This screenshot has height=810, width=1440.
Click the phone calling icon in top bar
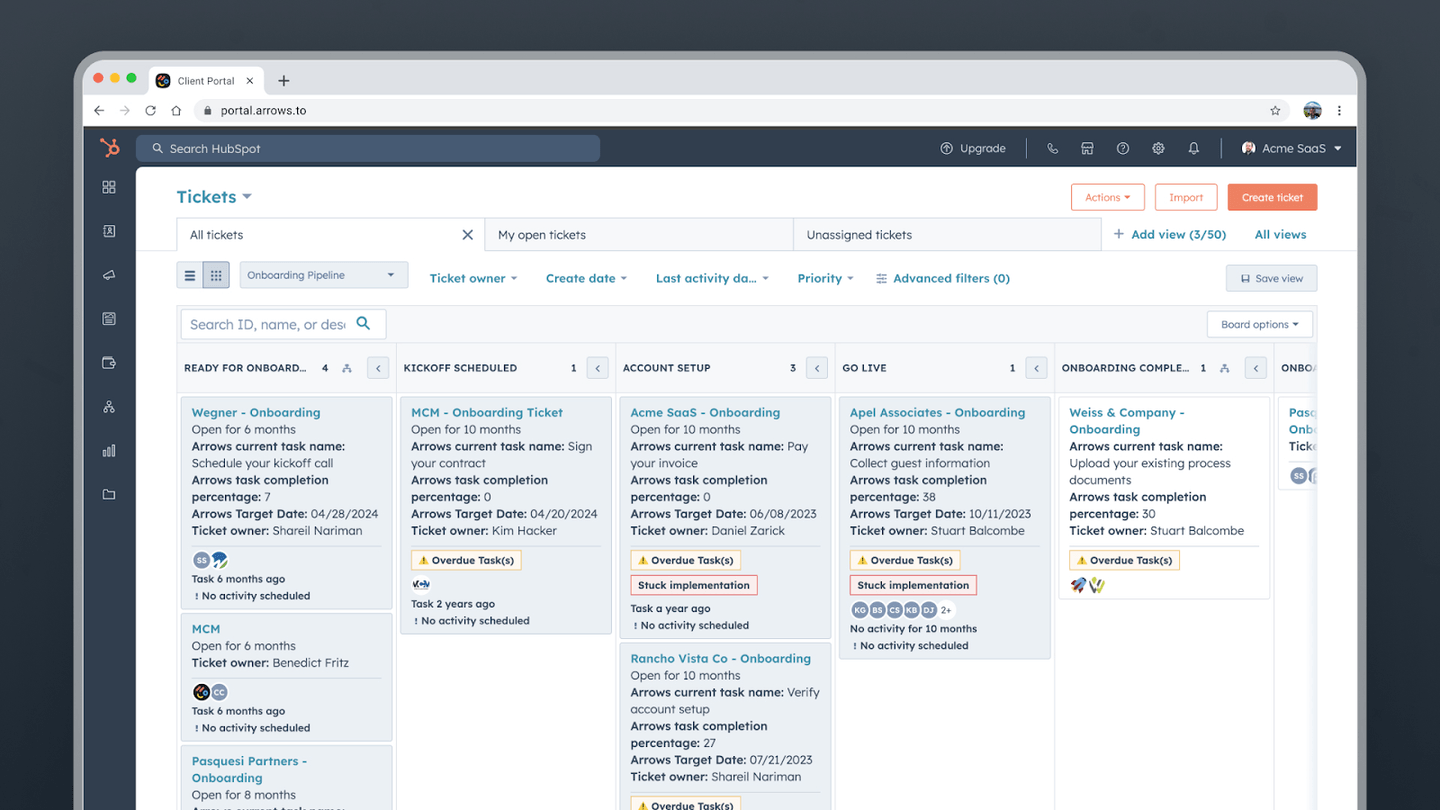tap(1052, 148)
